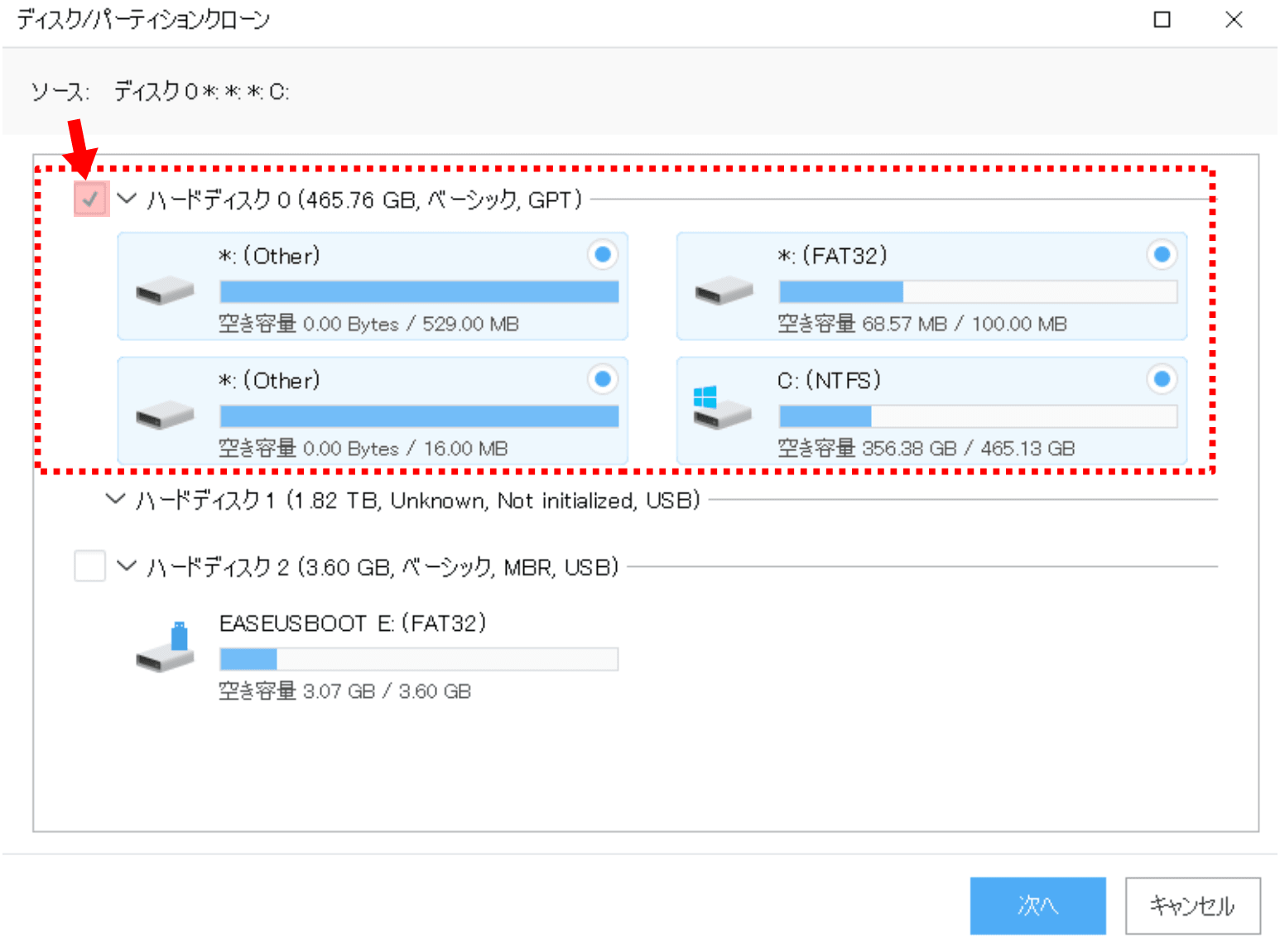Click the usage bar of the C: (NTFS) partition
Viewport: 1280px width, 952px height.
(978, 416)
